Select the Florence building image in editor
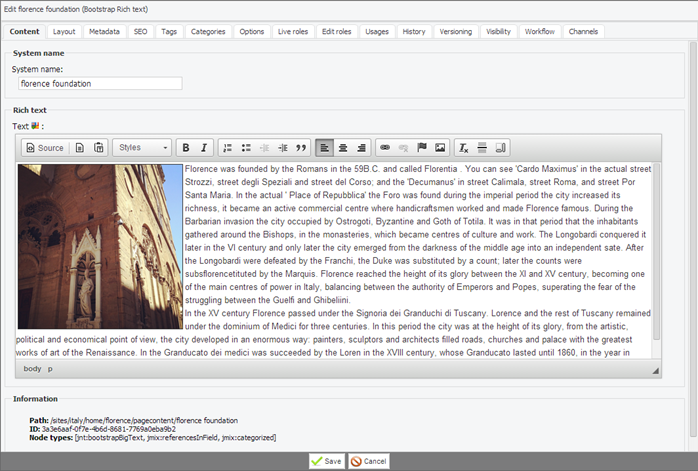This screenshot has height=471, width=698. coord(100,247)
